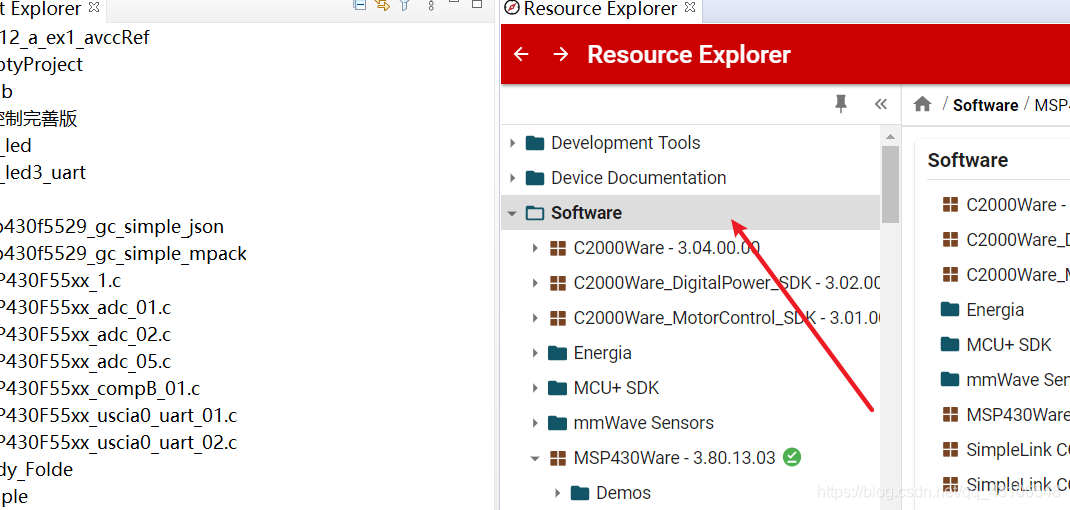Click the C2000Ware_MotorControl_SDK package icon in tree

(558, 318)
